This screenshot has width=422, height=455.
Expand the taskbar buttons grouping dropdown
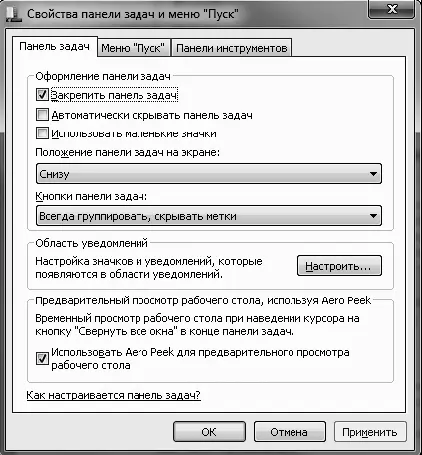pyautogui.click(x=209, y=216)
